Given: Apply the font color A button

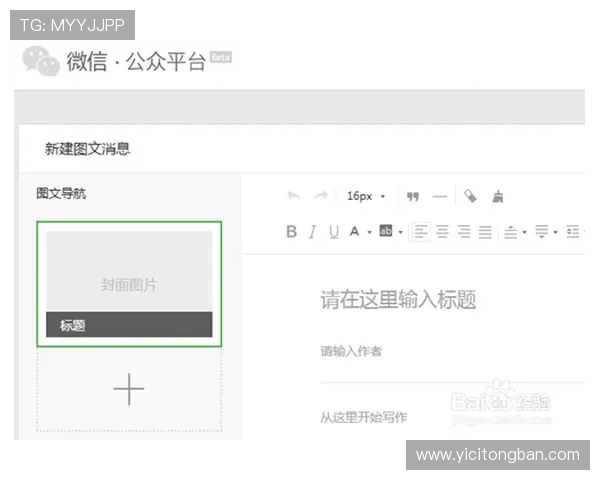Looking at the screenshot, I should (354, 232).
